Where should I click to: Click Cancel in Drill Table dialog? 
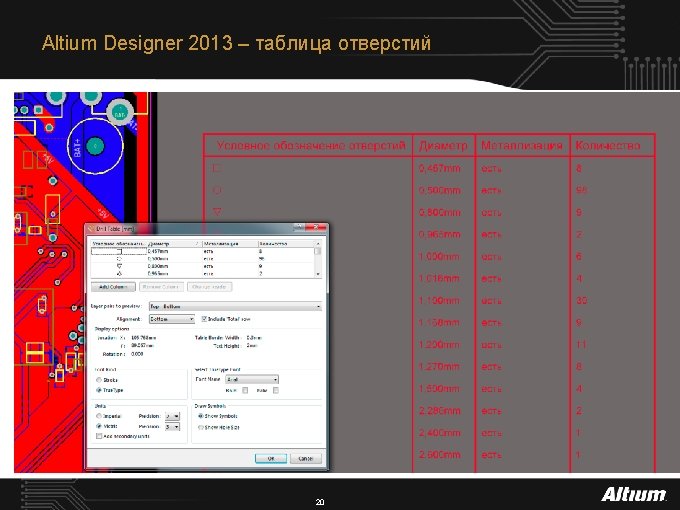306,458
